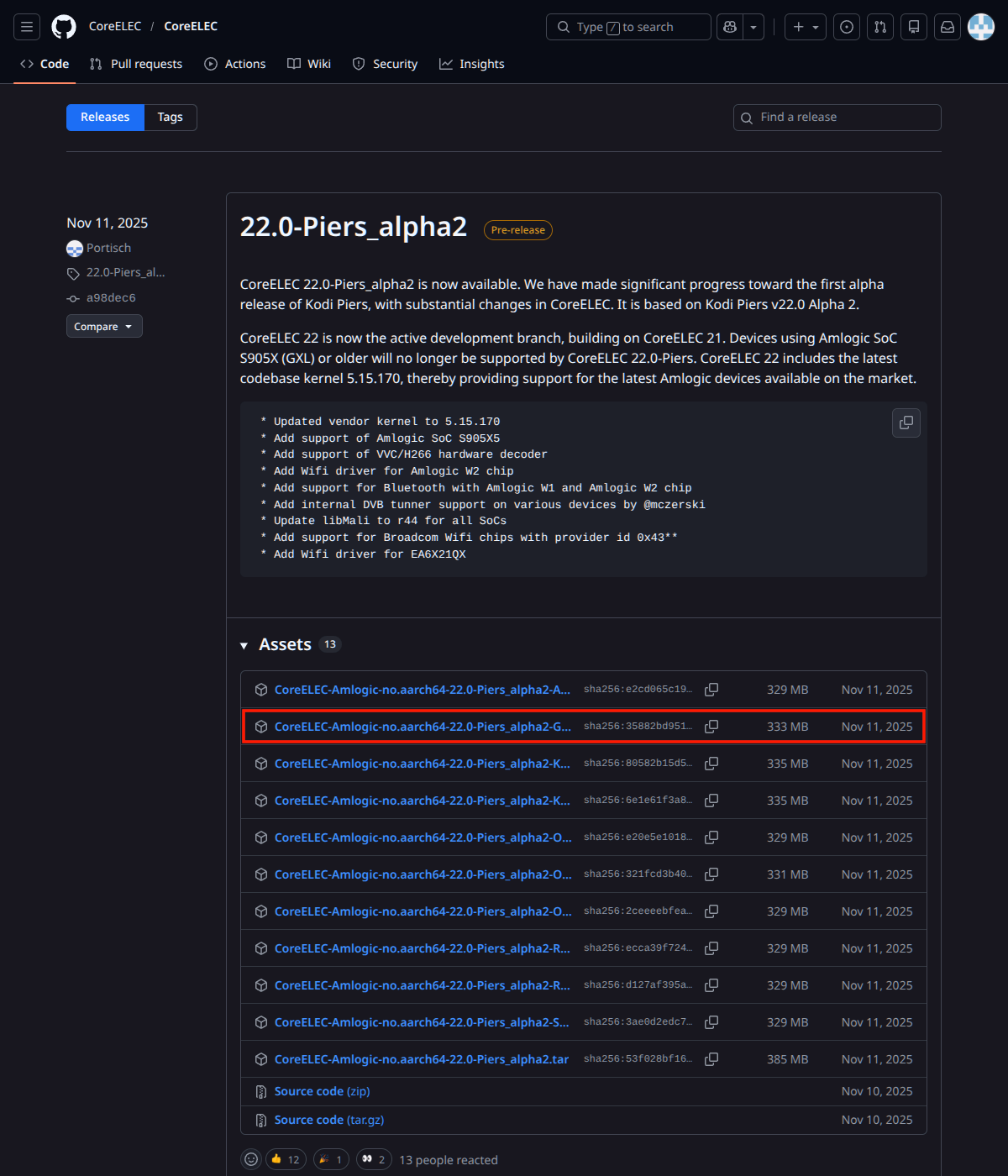The image size is (1008, 1176).
Task: Open the Wiki tab
Action: click(309, 64)
